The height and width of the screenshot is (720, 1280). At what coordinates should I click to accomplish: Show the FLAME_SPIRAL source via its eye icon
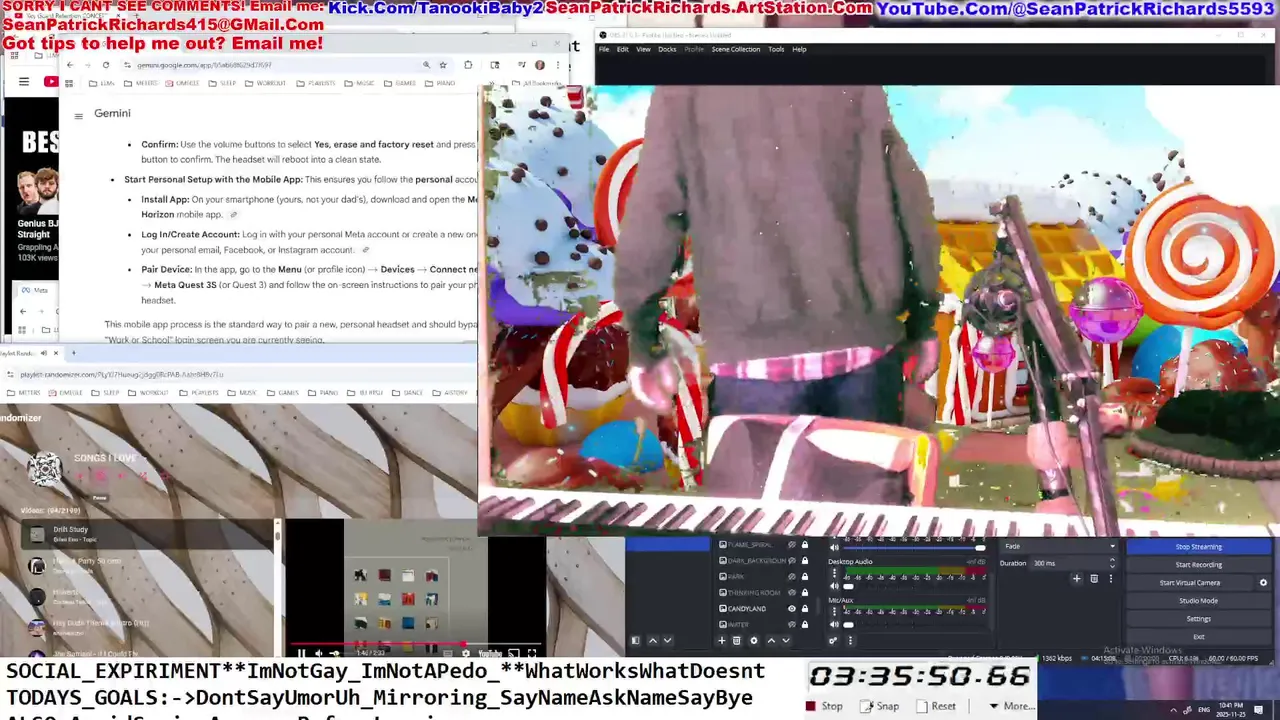click(792, 544)
